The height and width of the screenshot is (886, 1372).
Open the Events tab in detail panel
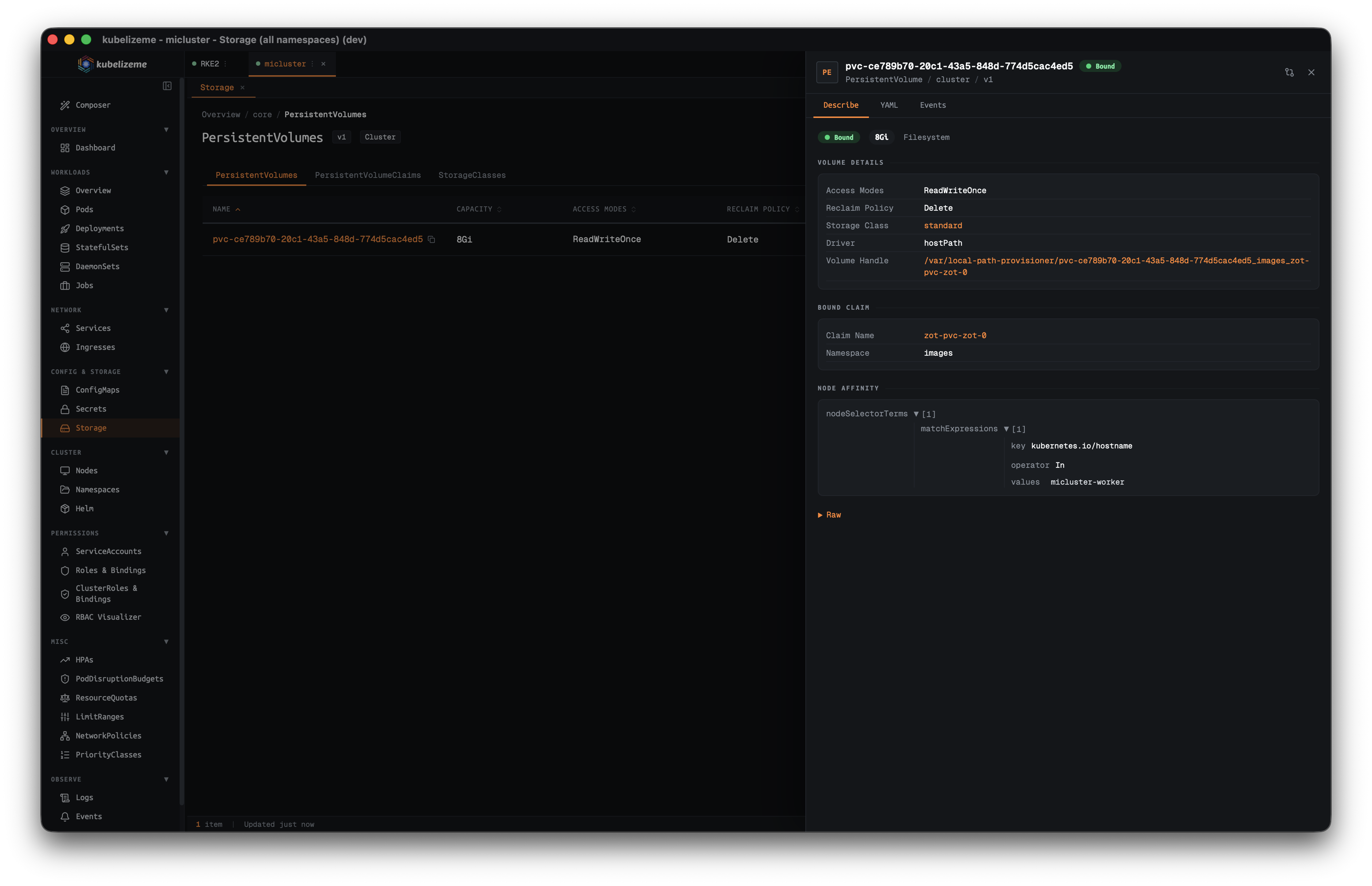933,105
